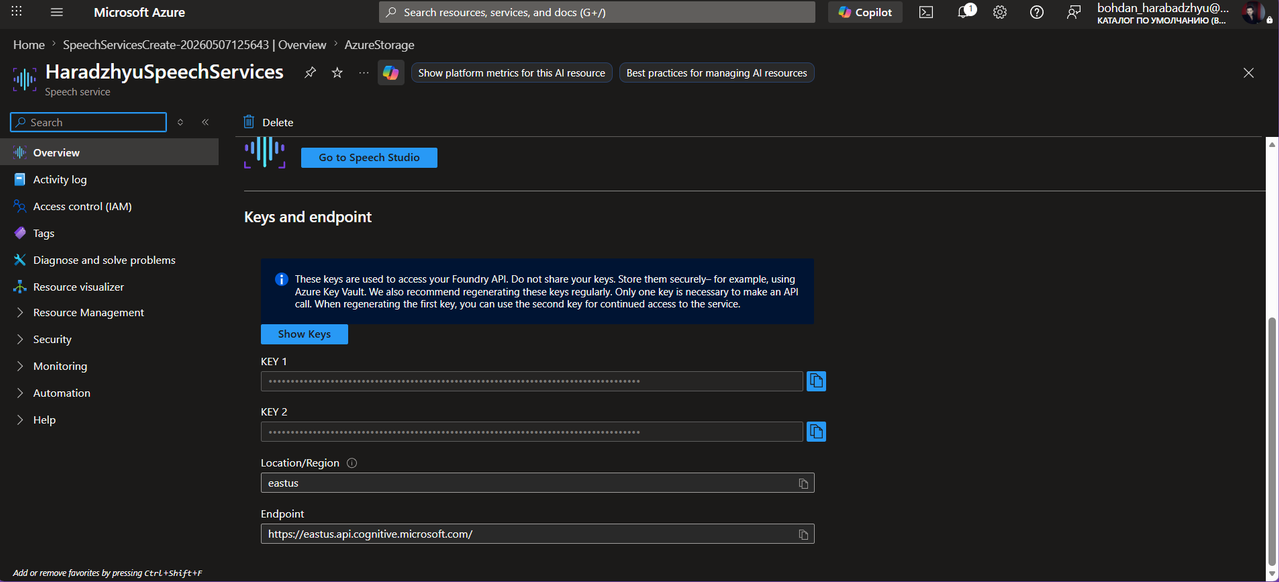The image size is (1279, 582).
Task: Click the info icon in keys notice banner
Action: pyautogui.click(x=281, y=280)
